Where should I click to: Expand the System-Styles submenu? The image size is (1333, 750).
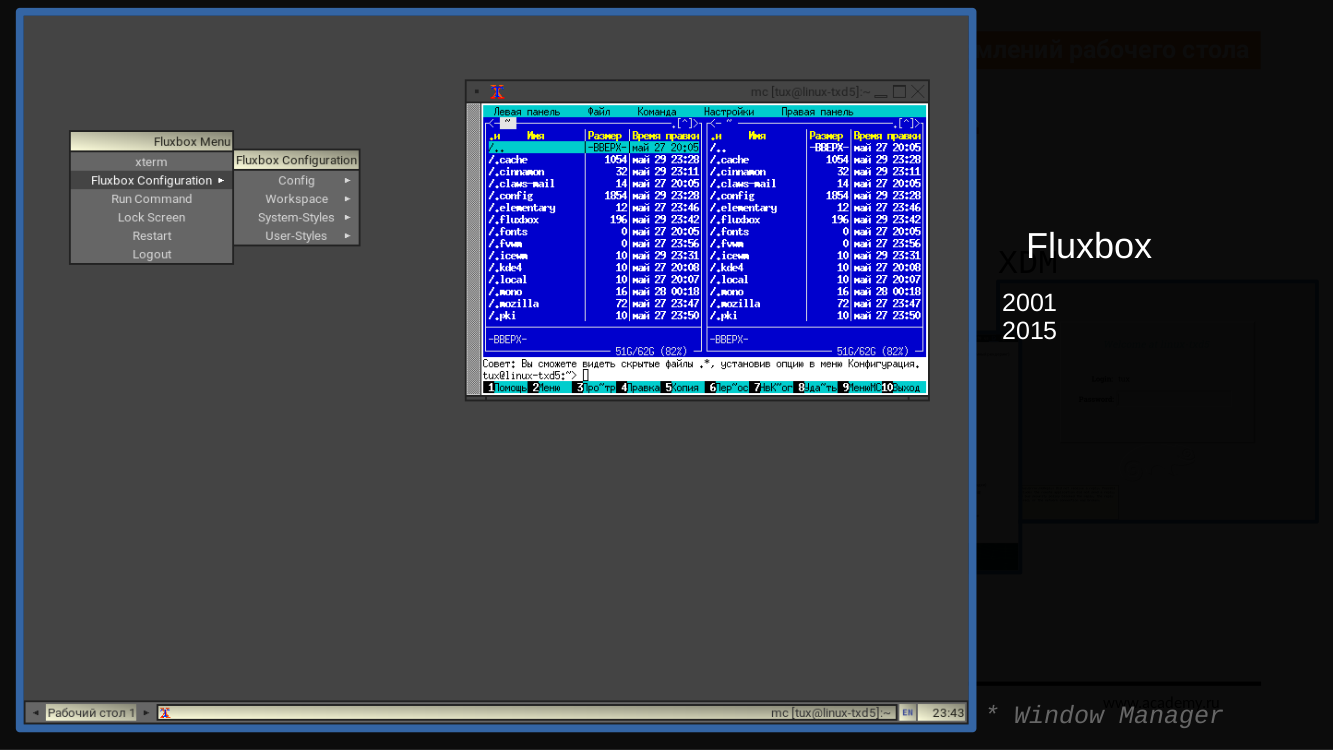coord(296,217)
